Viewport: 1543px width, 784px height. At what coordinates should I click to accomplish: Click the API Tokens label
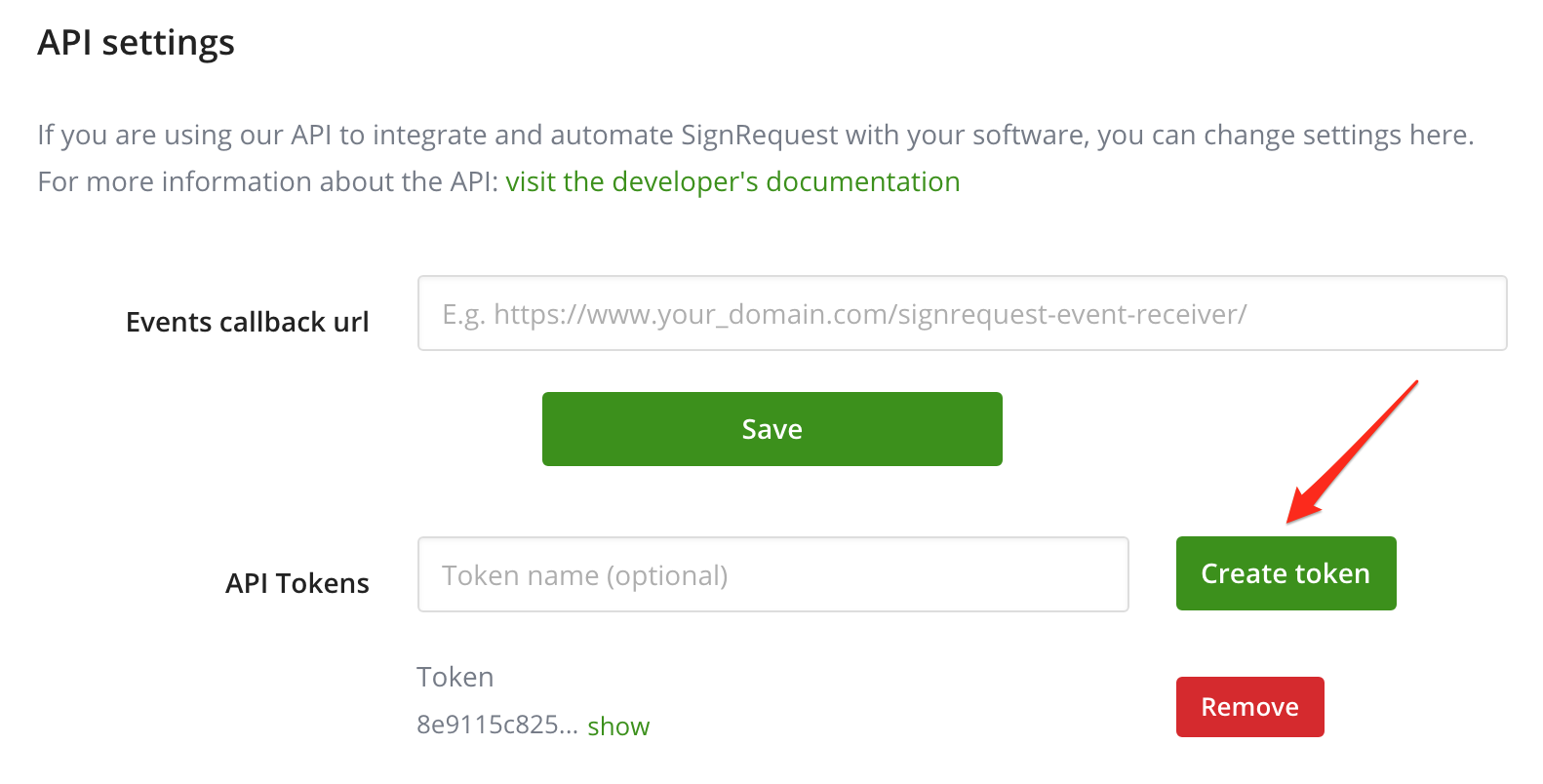pos(297,583)
